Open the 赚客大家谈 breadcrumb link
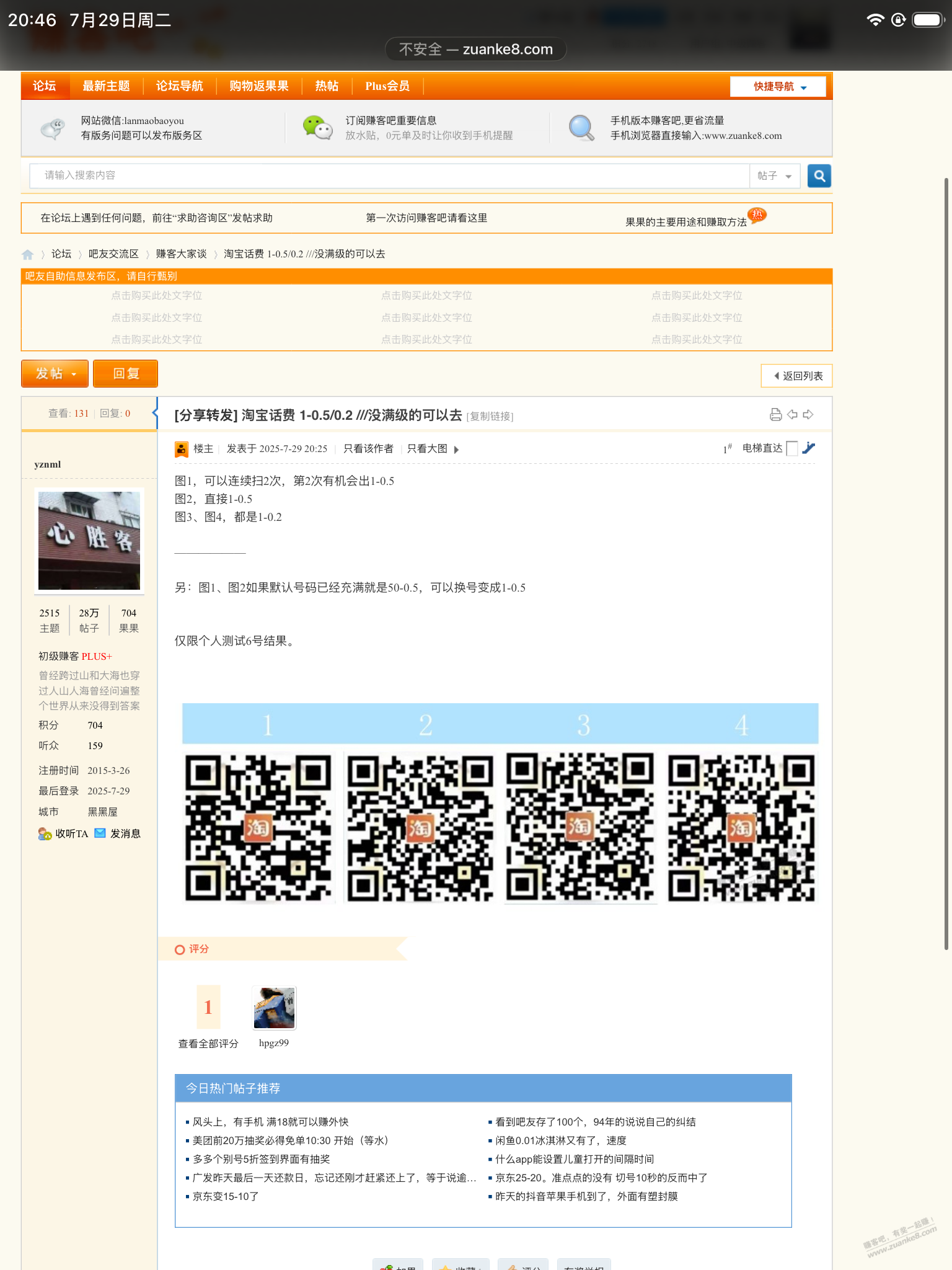 [181, 254]
